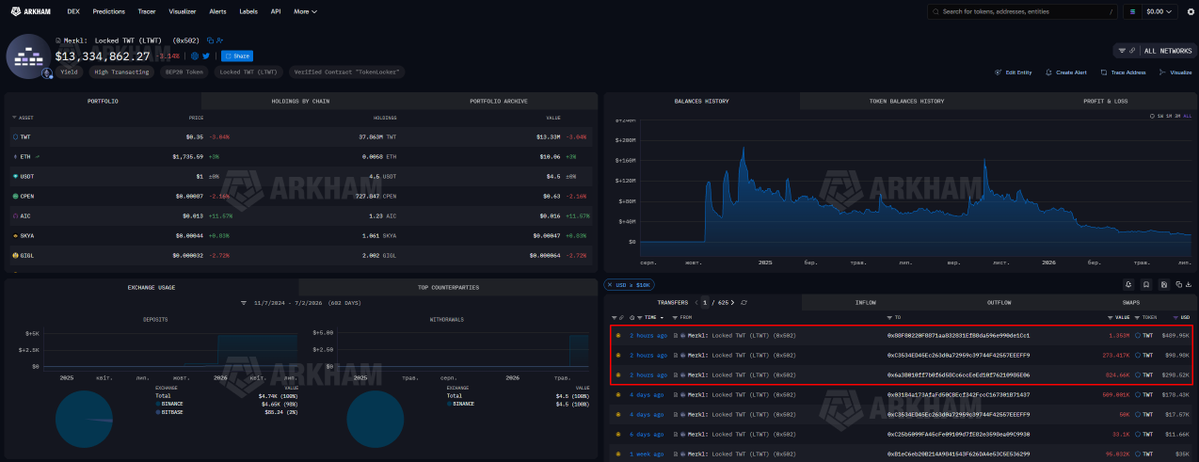1199x462 pixels.
Task: Select the 1W chart time range
Action: [1160, 116]
